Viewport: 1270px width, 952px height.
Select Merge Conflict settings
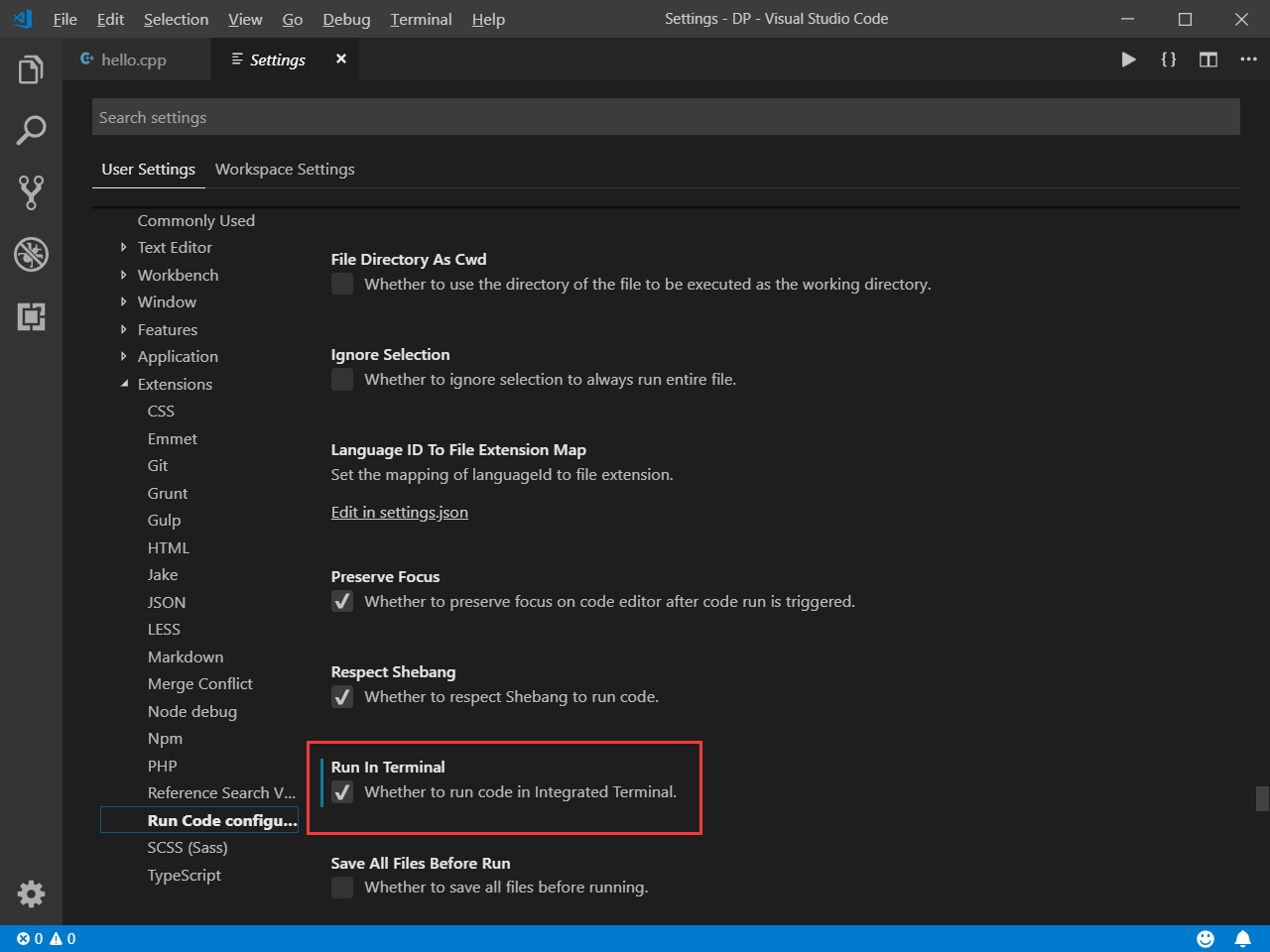click(200, 683)
